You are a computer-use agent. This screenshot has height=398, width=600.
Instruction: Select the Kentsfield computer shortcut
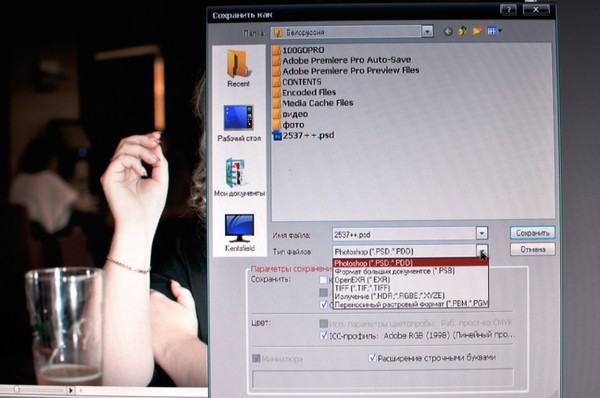click(239, 233)
